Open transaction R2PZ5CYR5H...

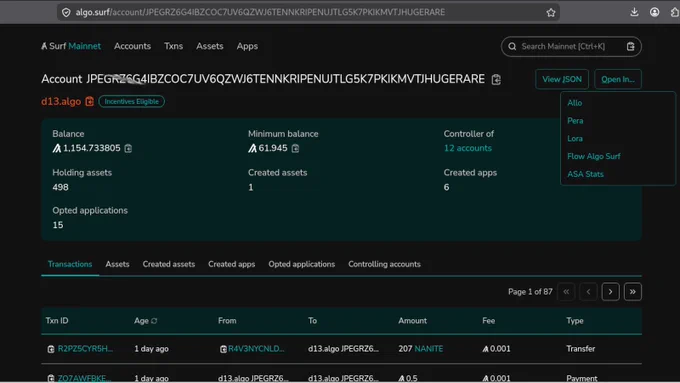pyautogui.click(x=85, y=349)
